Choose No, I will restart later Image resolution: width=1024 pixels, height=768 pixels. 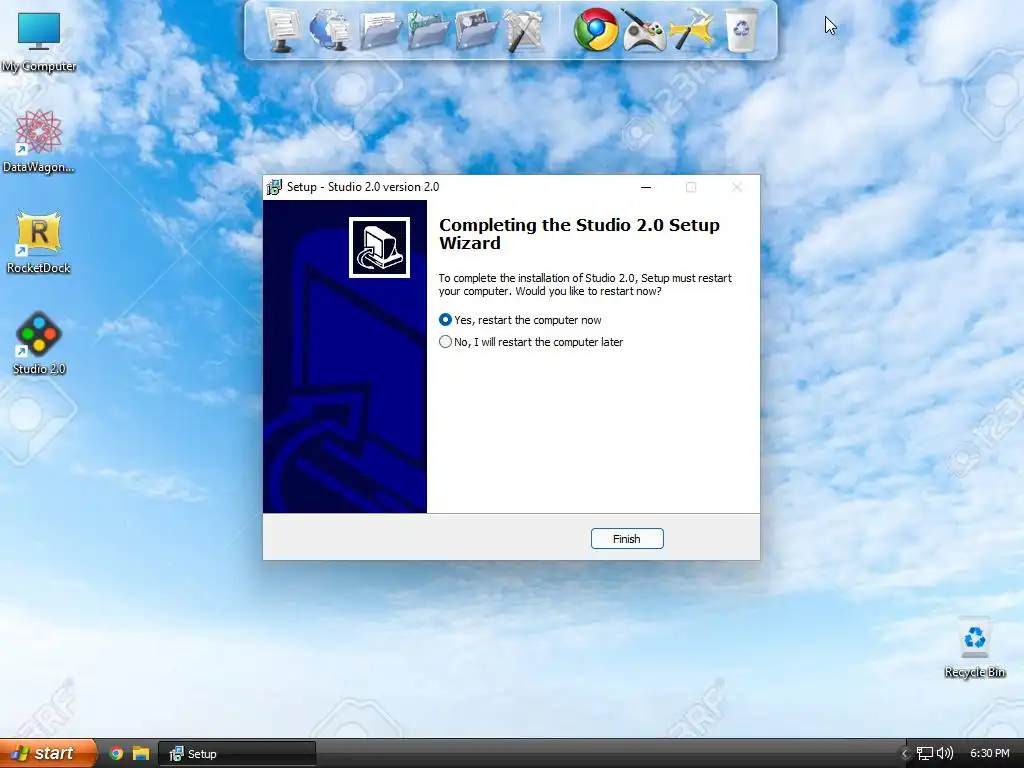531,342
